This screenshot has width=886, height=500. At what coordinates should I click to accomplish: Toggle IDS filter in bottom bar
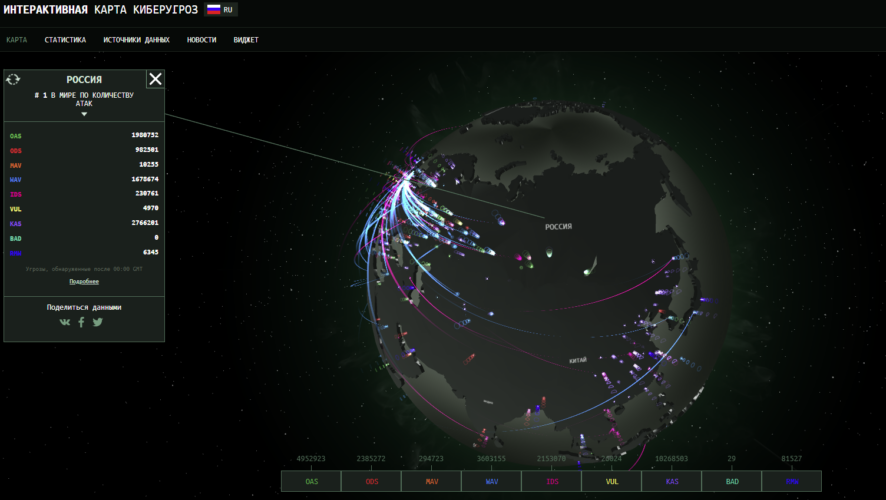[x=551, y=481]
